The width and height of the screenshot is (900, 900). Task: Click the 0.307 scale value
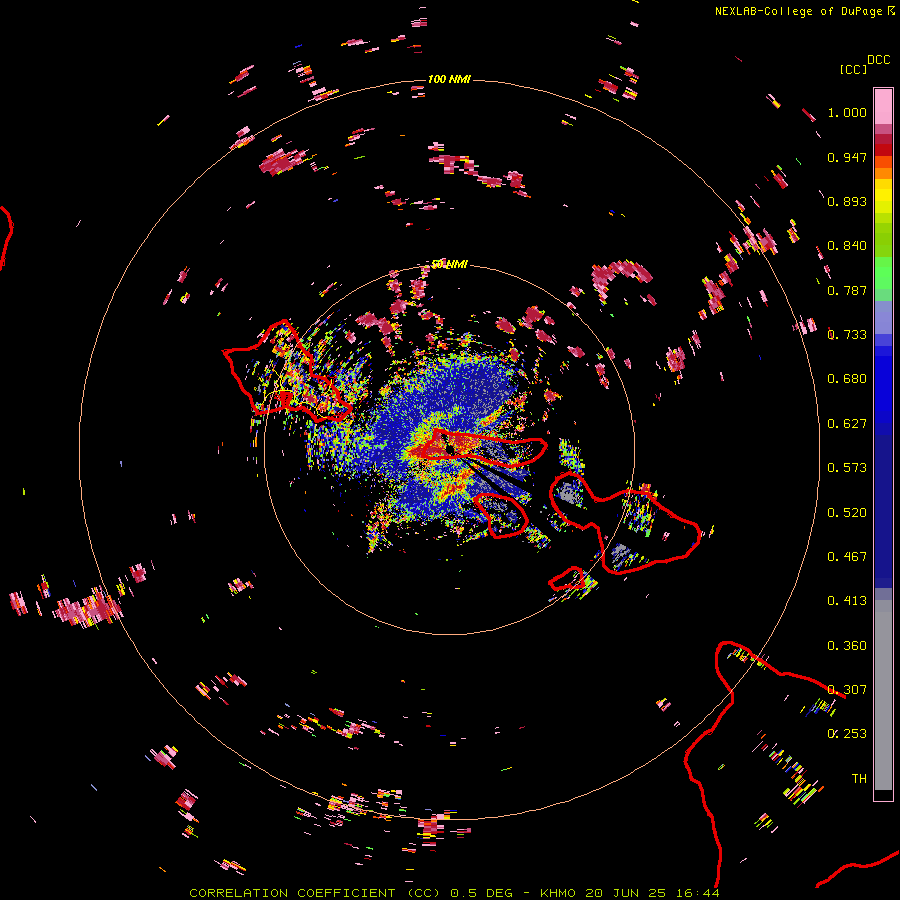[847, 690]
